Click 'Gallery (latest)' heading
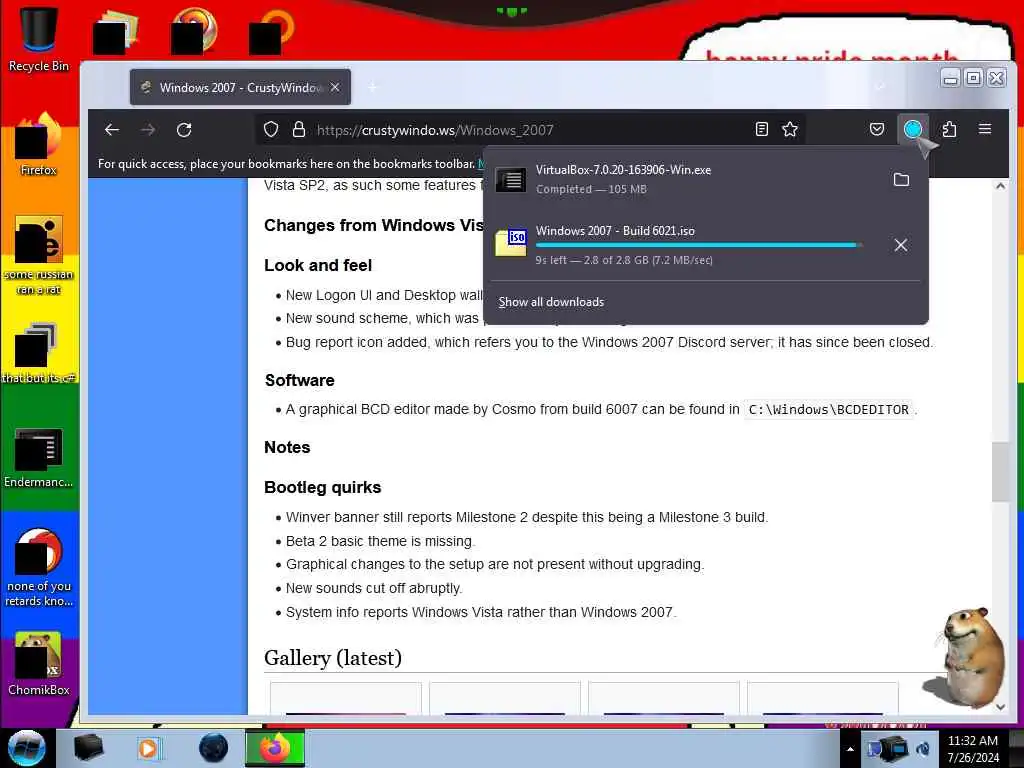 [332, 658]
